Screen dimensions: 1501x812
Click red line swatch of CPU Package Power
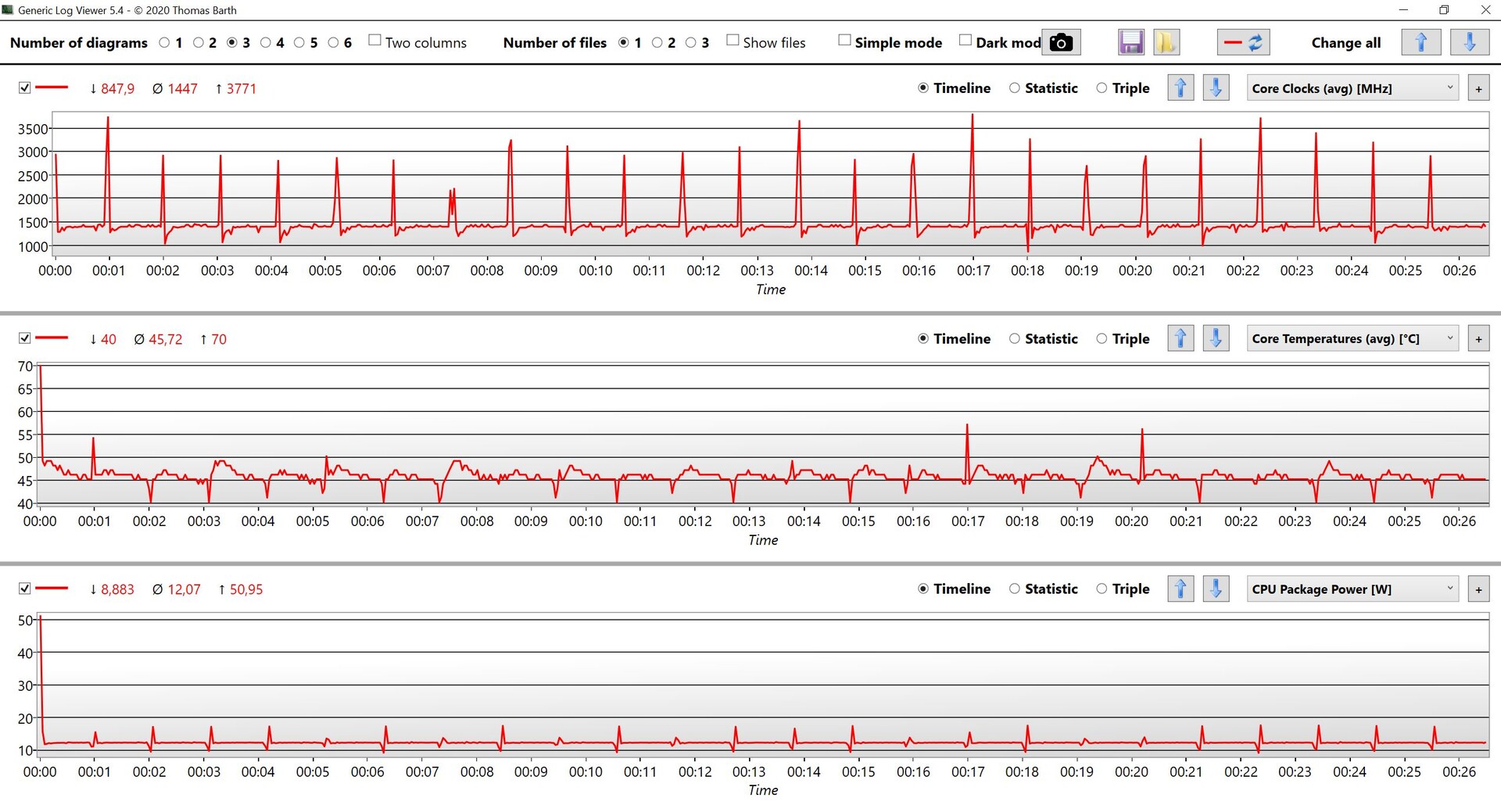tap(52, 588)
